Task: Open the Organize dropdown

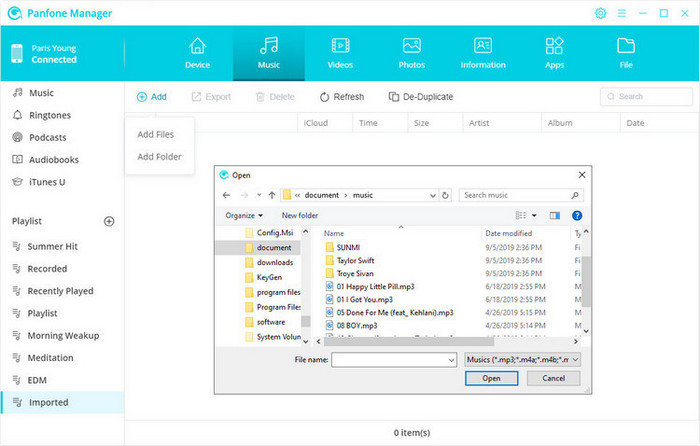Action: 244,216
